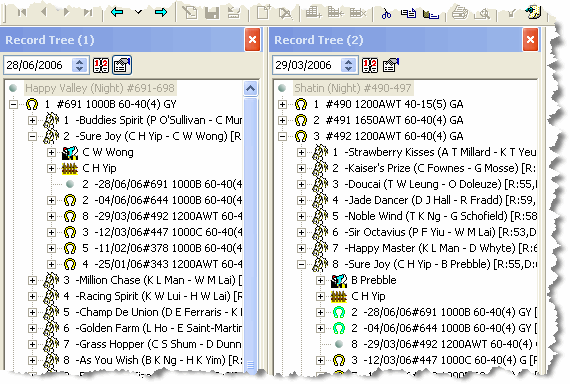Jump to last record toolbar button

tap(88, 13)
